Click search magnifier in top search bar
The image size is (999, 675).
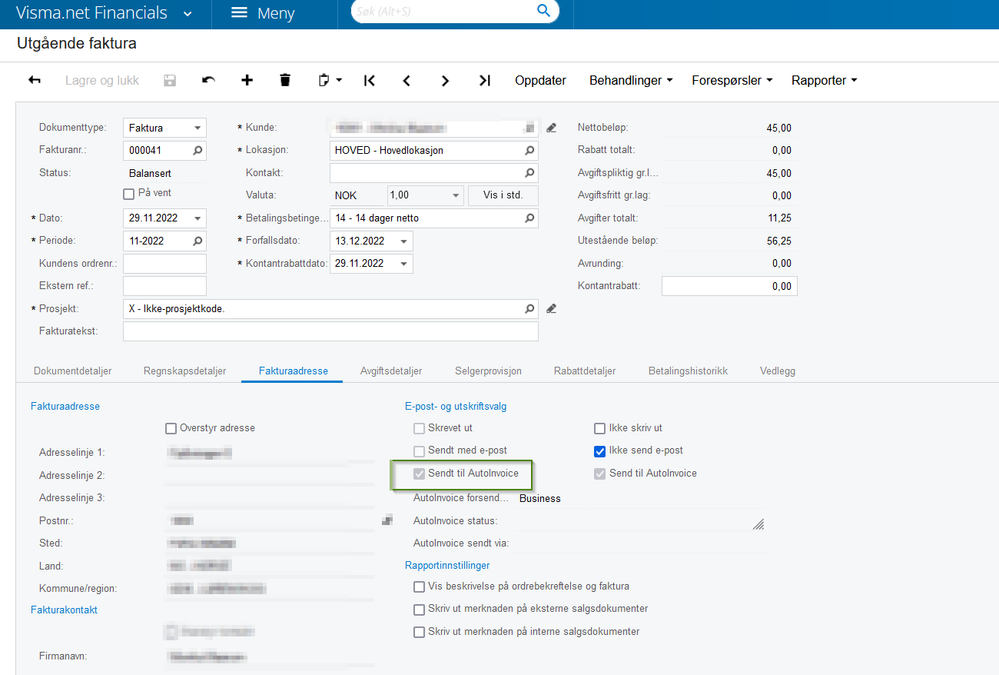click(x=543, y=11)
